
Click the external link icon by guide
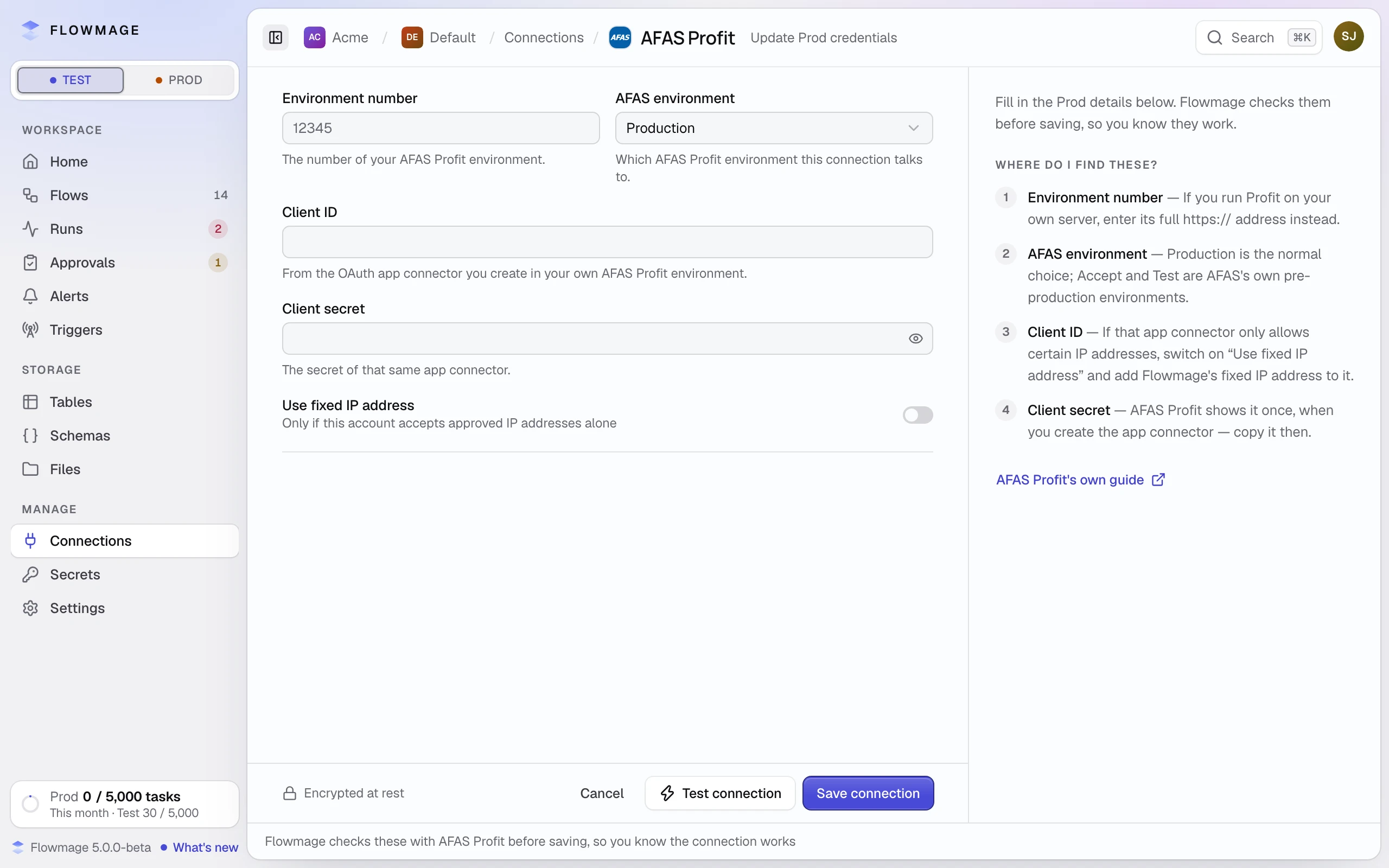pyautogui.click(x=1158, y=480)
